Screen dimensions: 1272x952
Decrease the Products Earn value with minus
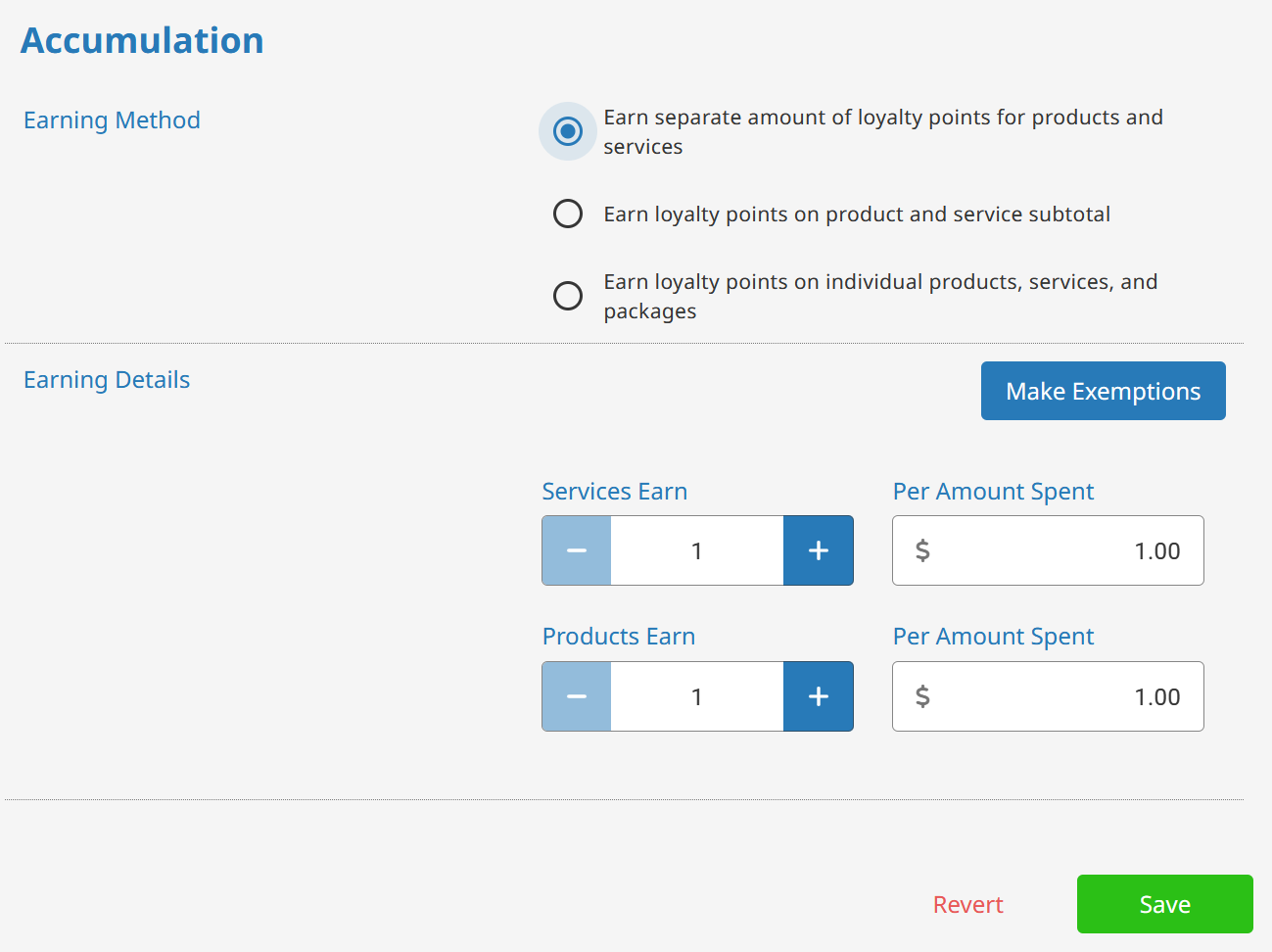click(x=577, y=696)
